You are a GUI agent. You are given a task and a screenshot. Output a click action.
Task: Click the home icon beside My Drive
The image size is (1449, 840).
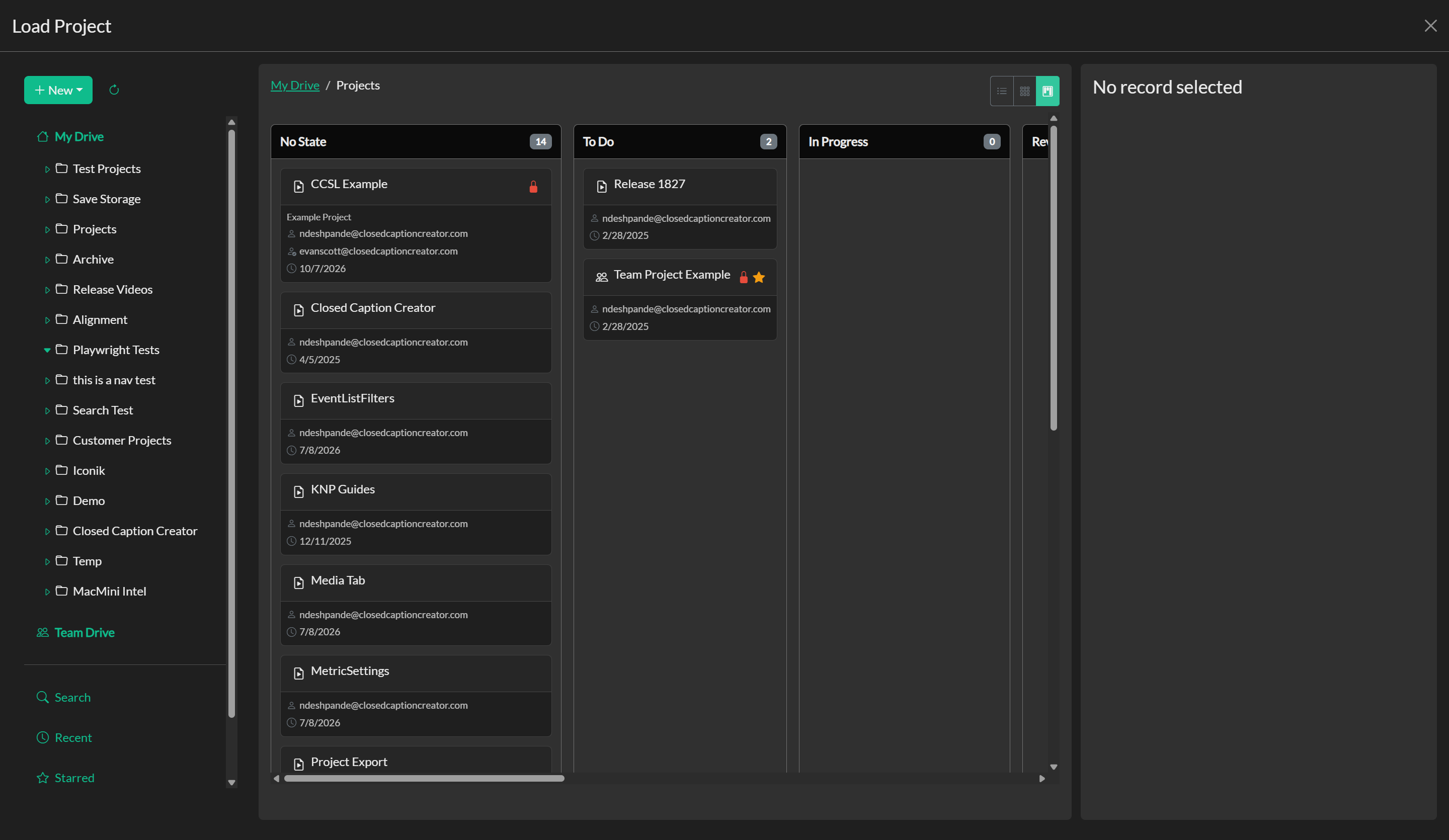click(43, 136)
